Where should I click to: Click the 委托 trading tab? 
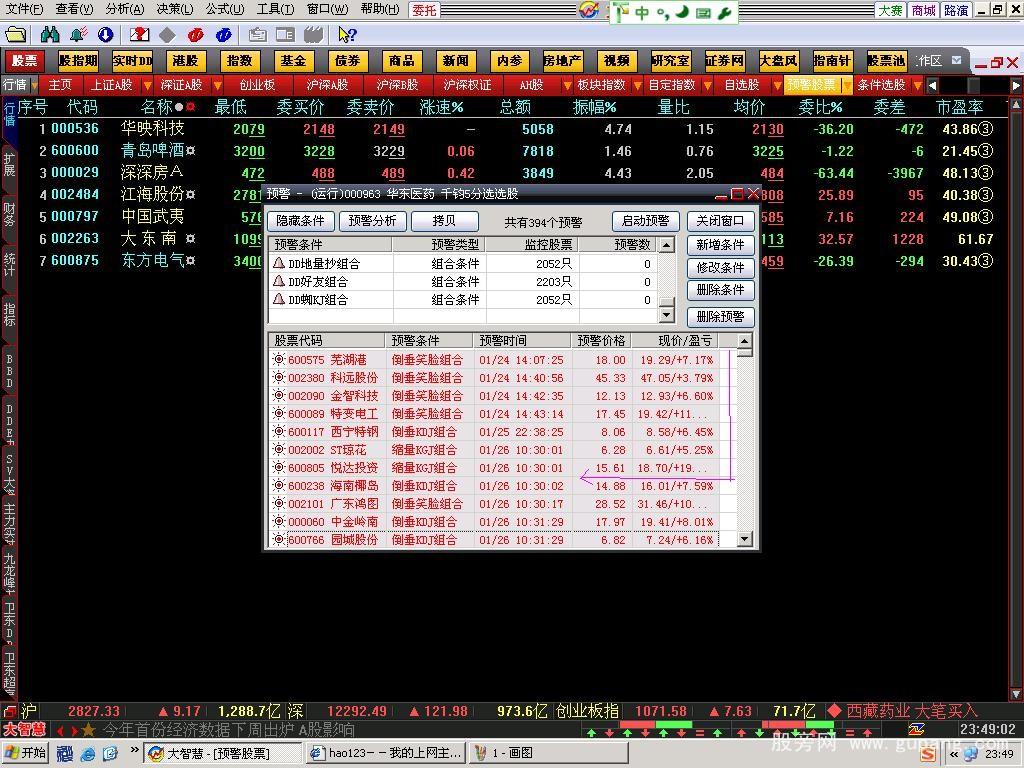[424, 10]
